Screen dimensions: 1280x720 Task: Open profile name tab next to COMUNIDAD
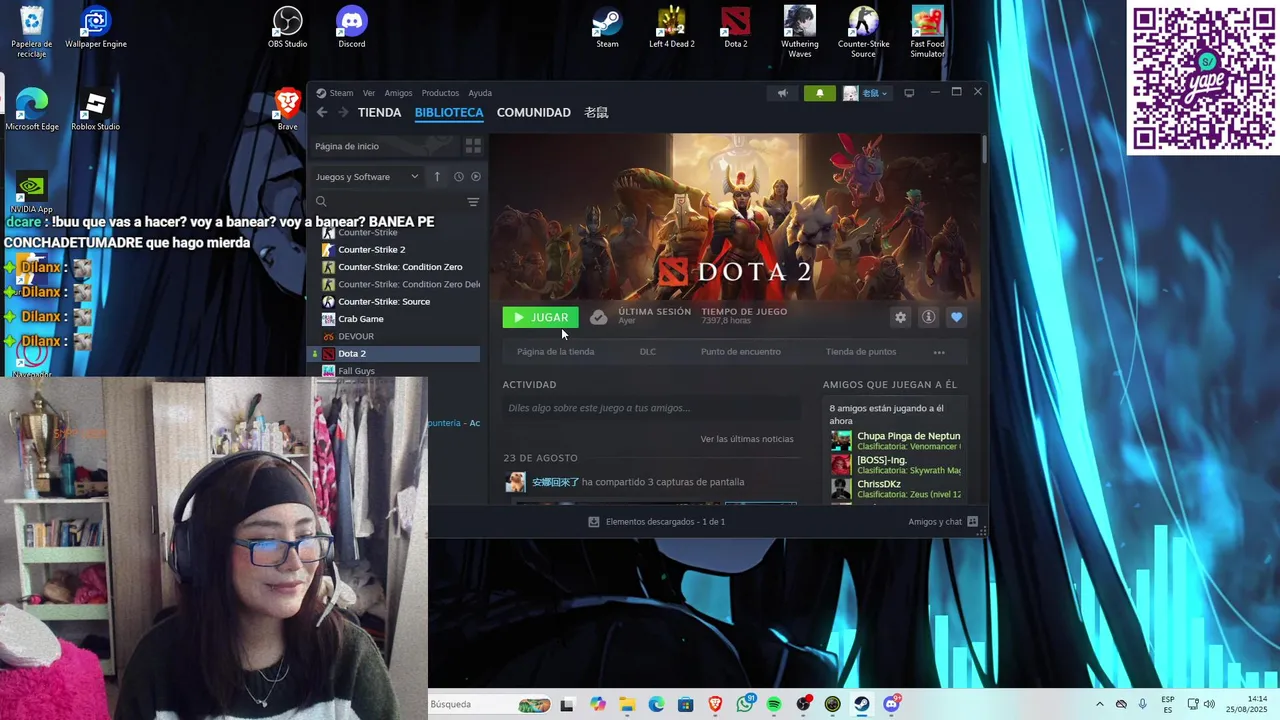coord(596,113)
